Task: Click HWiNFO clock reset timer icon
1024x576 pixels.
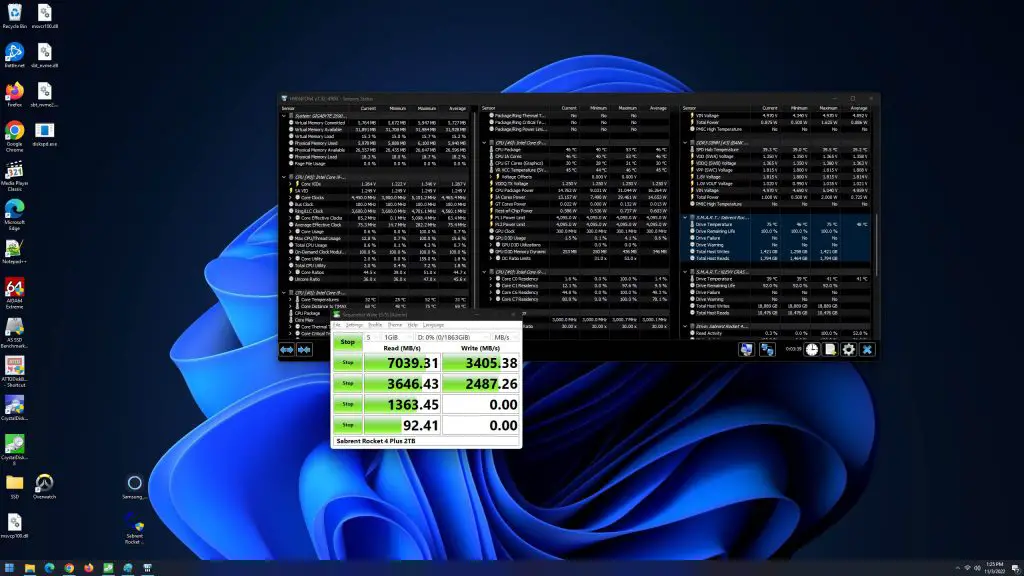Action: (811, 350)
